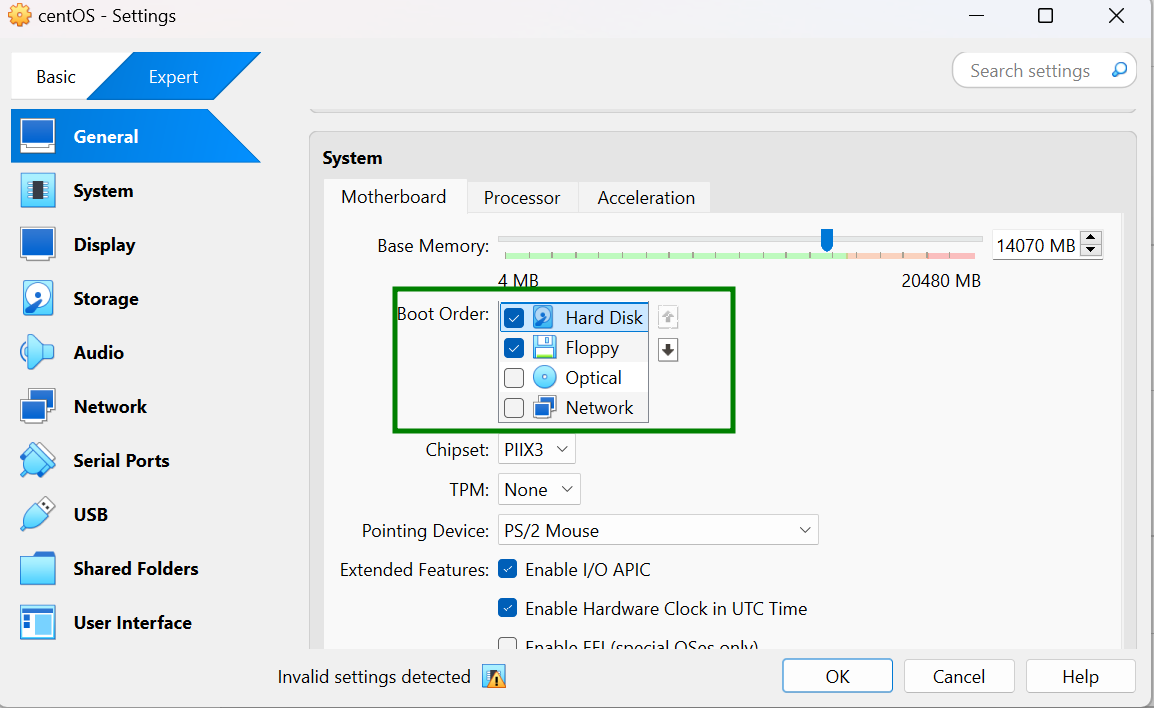Click the OK button
The width and height of the screenshot is (1154, 708).
pyautogui.click(x=838, y=676)
